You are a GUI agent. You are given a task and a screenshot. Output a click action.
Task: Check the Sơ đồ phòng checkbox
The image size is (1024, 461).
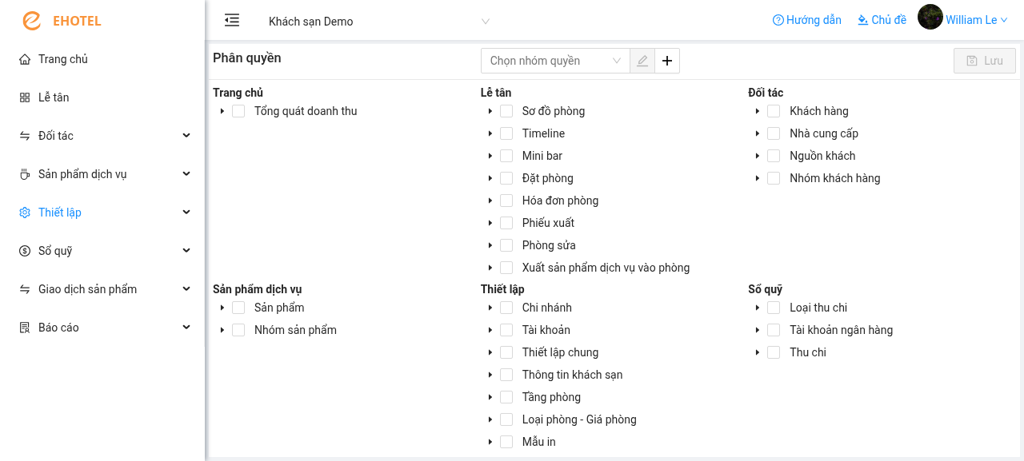pos(506,111)
